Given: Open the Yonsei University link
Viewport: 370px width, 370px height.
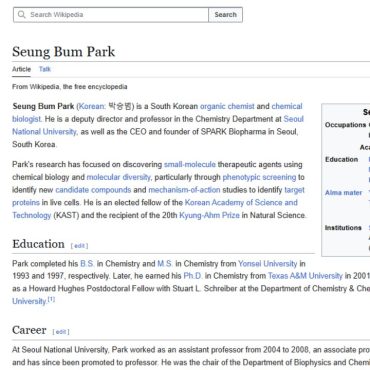Looking at the screenshot, I should 268,264.
